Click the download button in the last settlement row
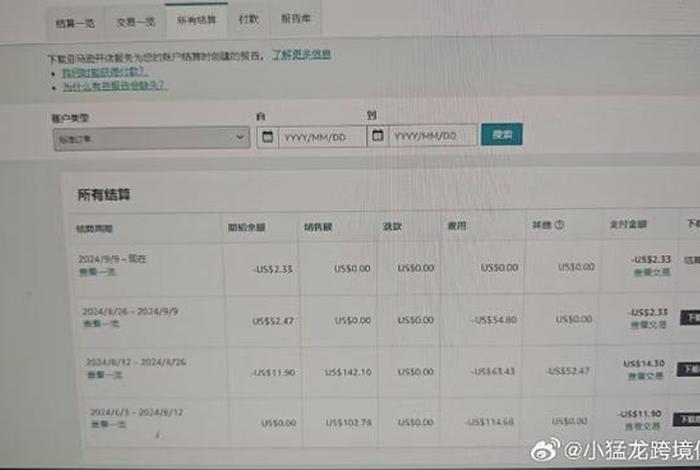 [x=687, y=419]
